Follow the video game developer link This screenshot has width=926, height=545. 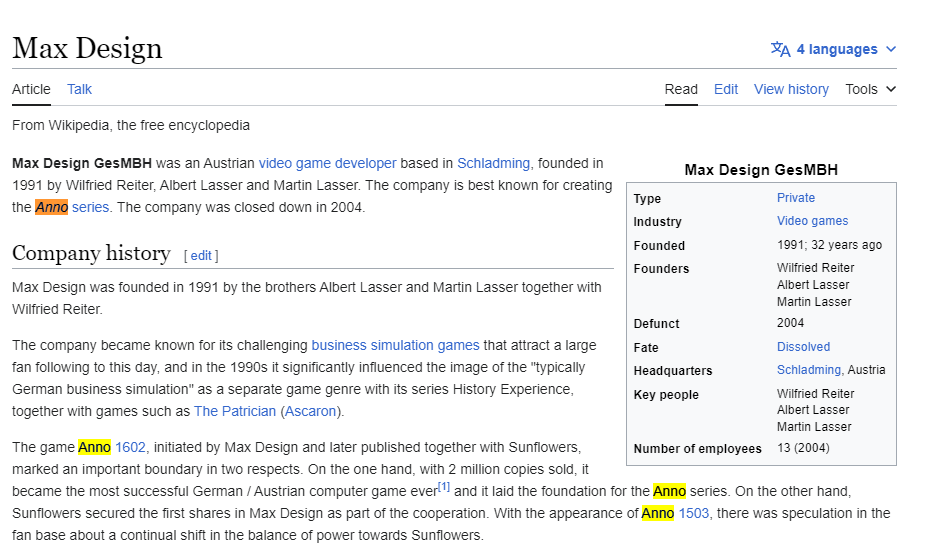(x=327, y=163)
